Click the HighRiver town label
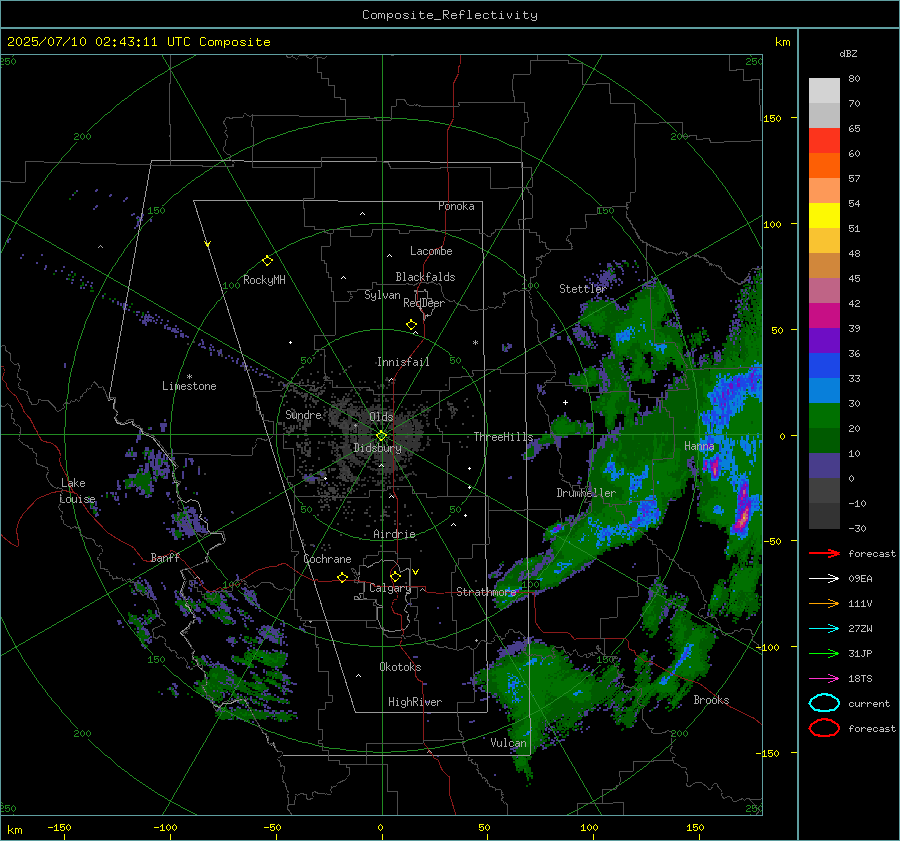The width and height of the screenshot is (900, 841). pos(415,702)
